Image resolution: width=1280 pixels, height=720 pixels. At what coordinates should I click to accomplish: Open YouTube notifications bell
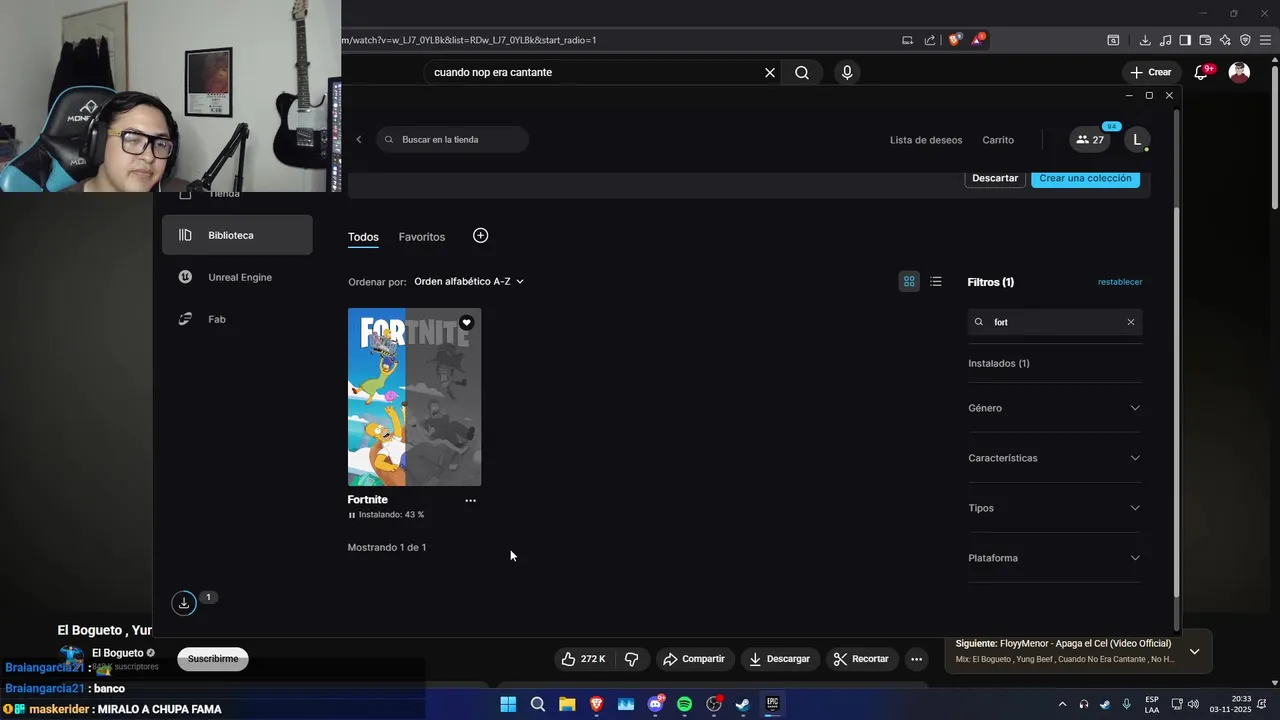1201,72
